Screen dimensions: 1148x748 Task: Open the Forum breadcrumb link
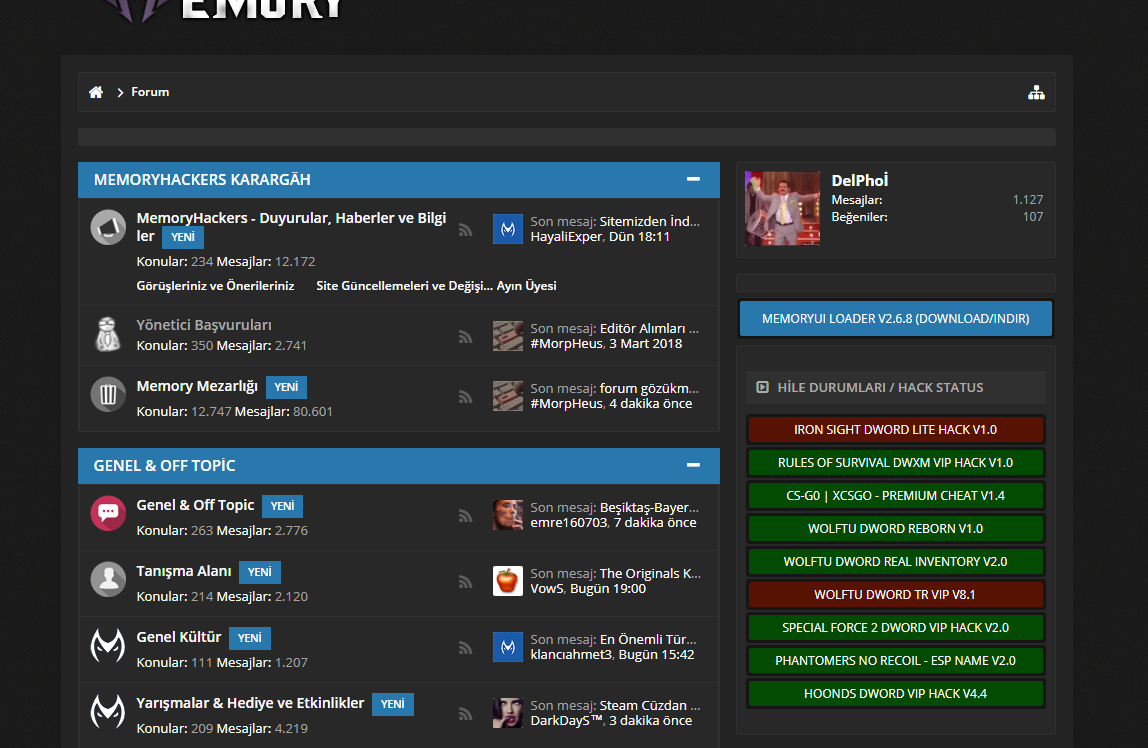[x=150, y=92]
